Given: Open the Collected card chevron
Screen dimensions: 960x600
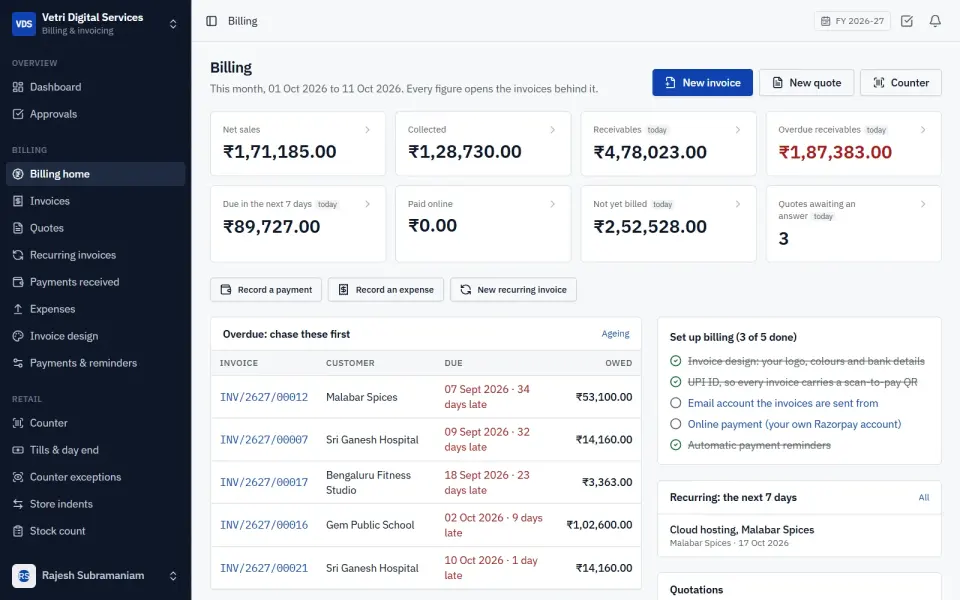Looking at the screenshot, I should [552, 130].
